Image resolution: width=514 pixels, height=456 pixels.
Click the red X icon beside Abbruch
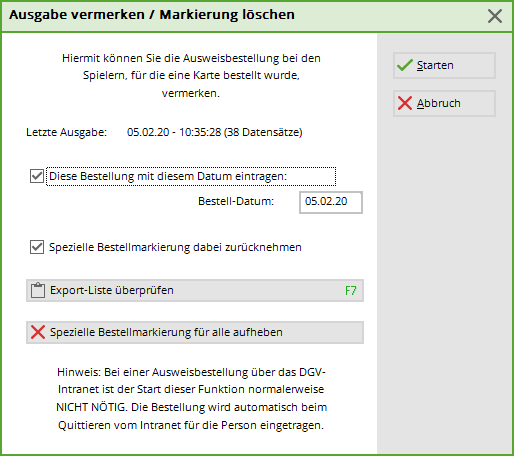click(x=405, y=103)
